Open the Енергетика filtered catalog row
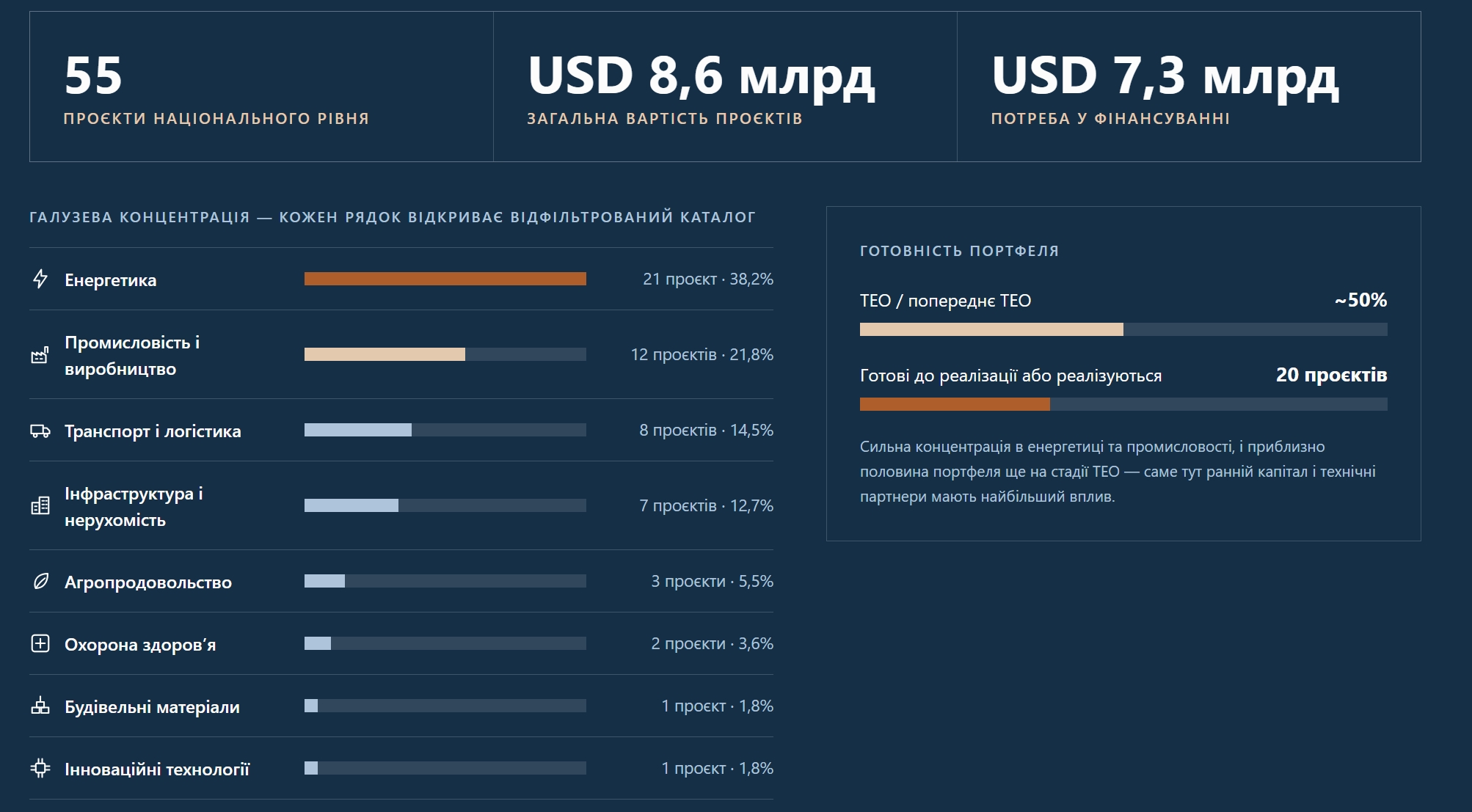Screen dimensions: 1472x812 coord(401,279)
